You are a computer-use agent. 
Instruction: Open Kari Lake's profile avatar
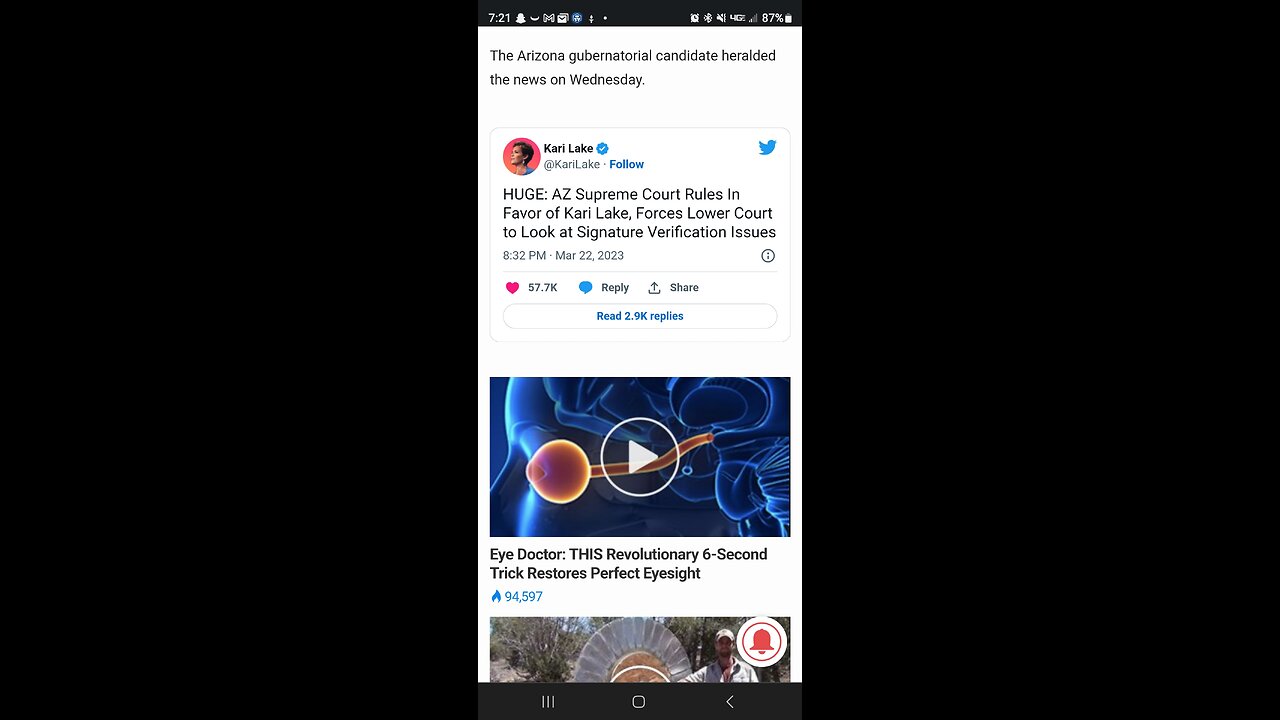pos(522,156)
